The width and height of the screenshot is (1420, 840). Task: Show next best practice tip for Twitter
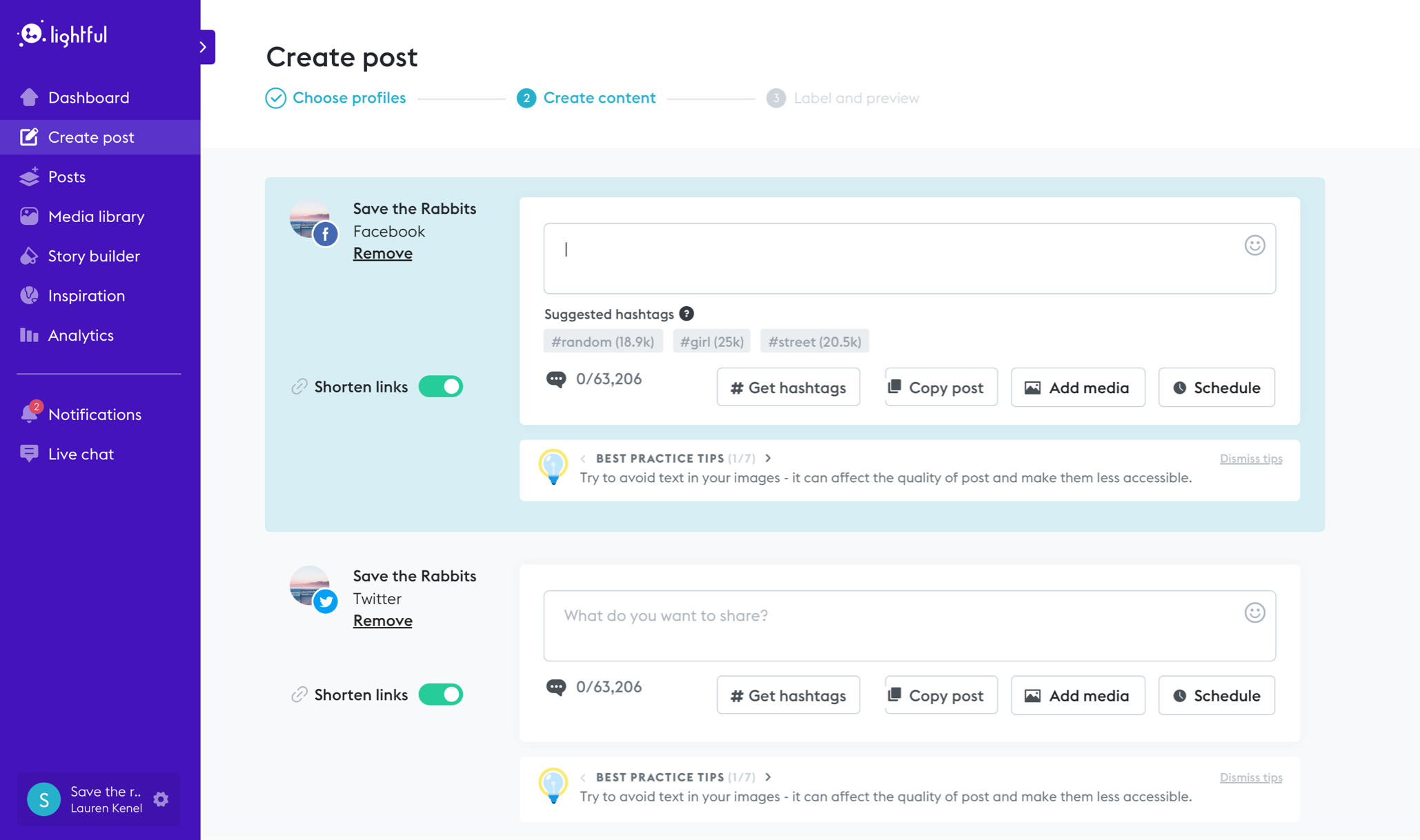768,777
